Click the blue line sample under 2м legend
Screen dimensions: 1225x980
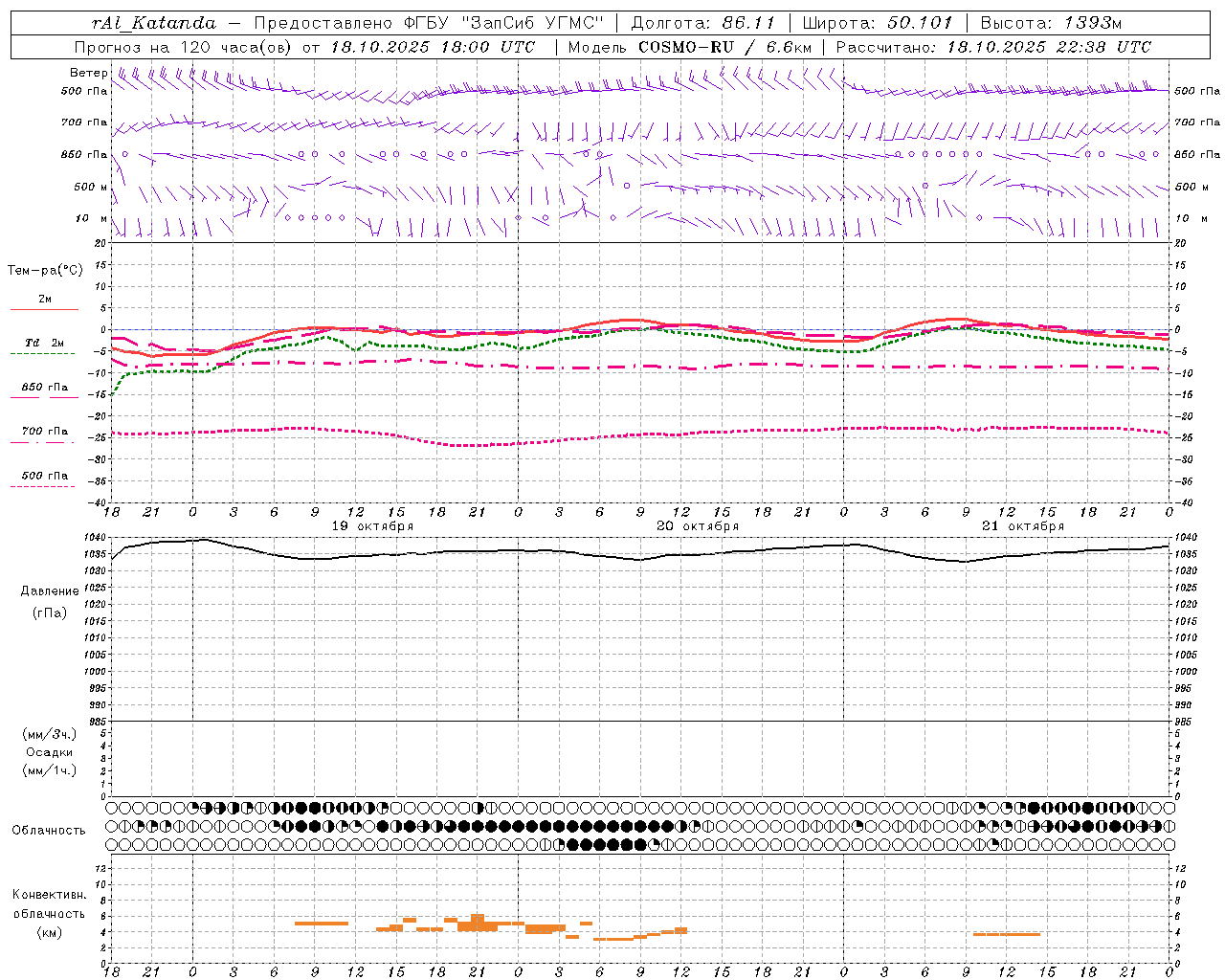(44, 310)
